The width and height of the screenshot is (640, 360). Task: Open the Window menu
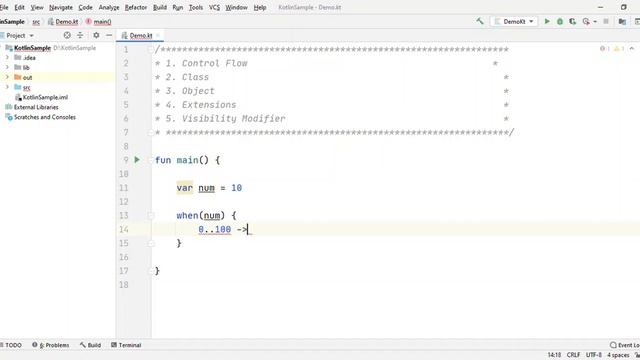(236, 7)
